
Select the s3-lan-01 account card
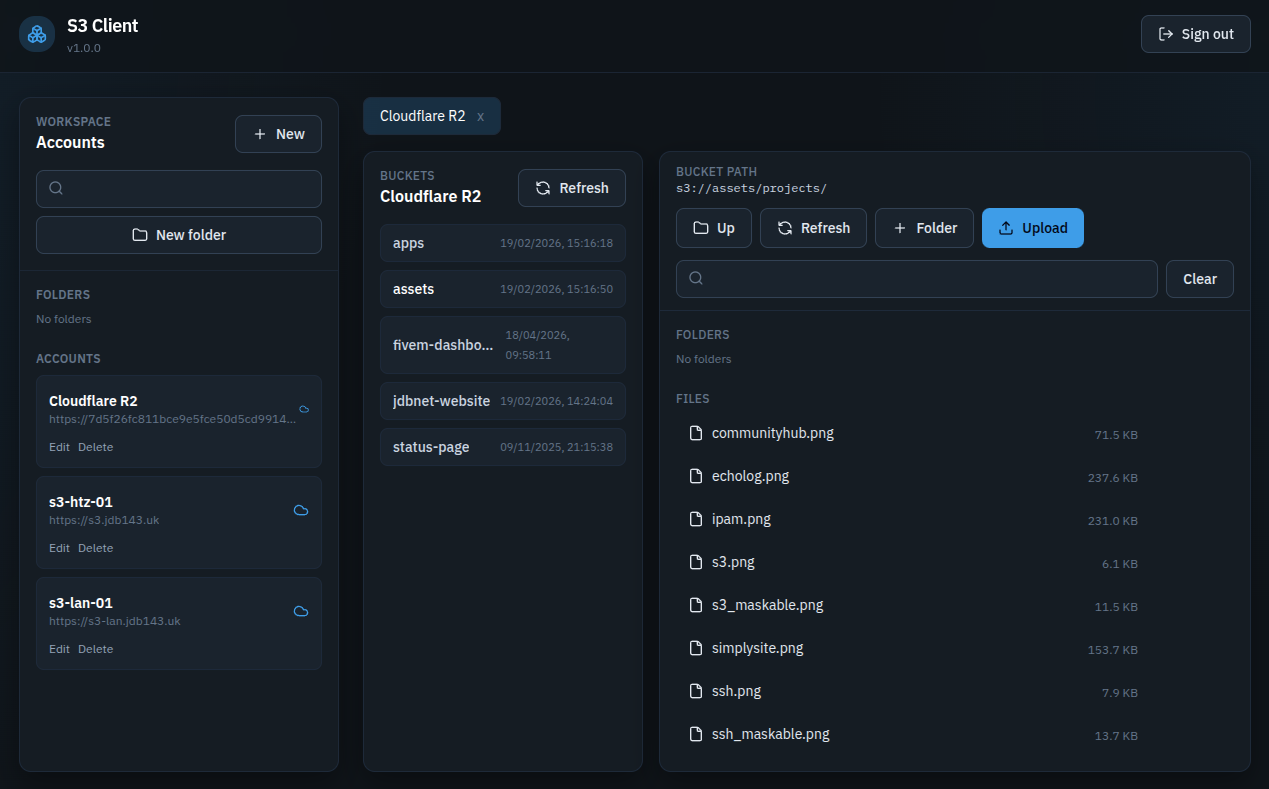pyautogui.click(x=179, y=624)
